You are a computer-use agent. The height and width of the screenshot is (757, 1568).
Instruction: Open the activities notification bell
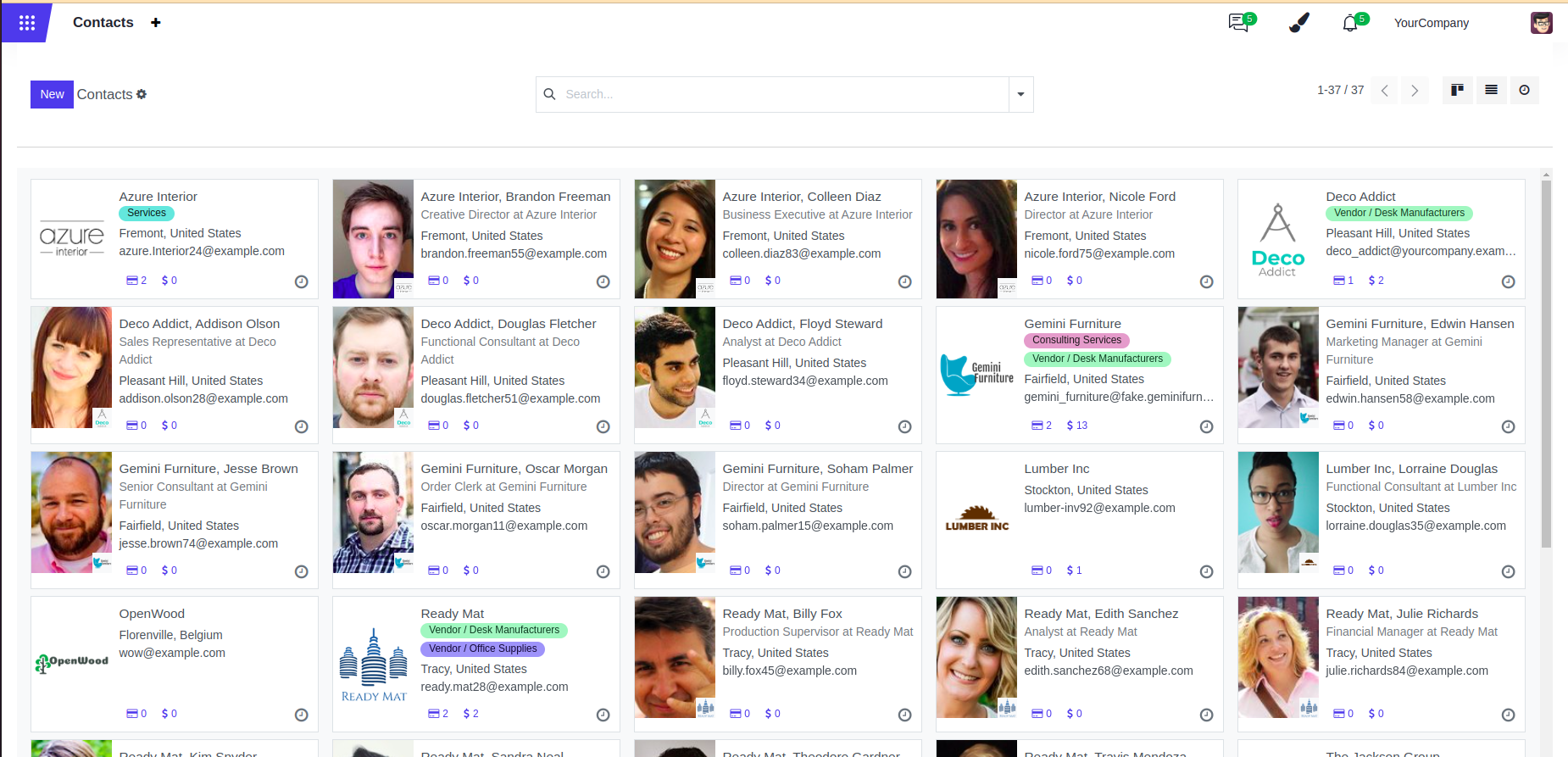pos(1350,23)
